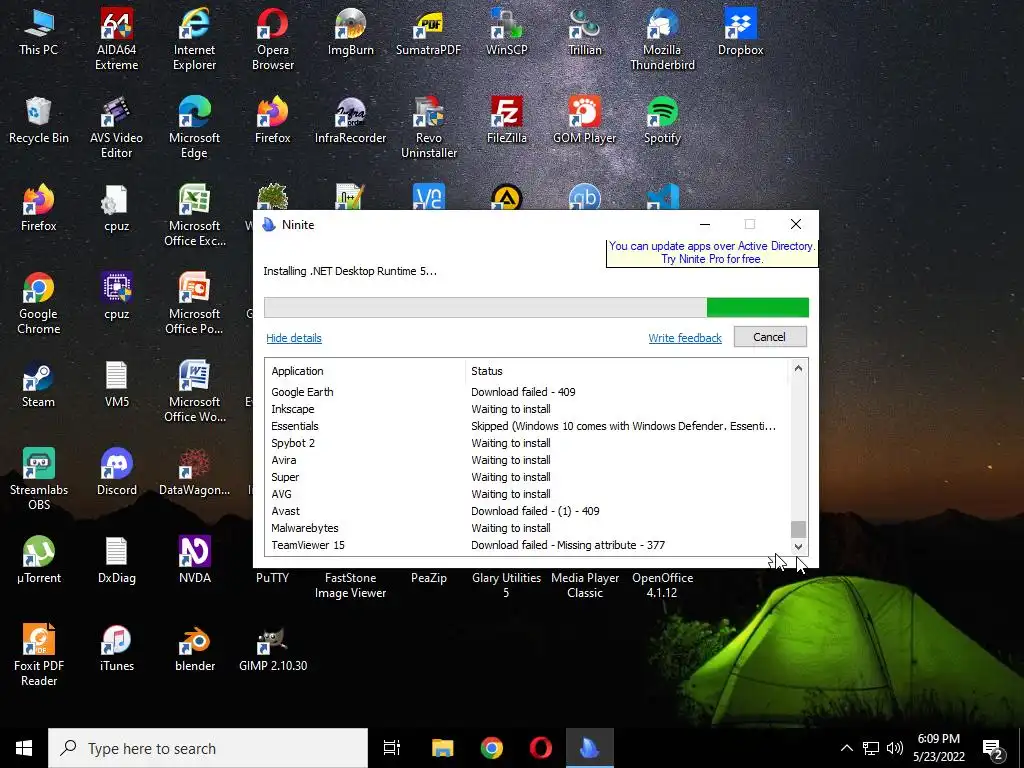This screenshot has height=768, width=1024.
Task: Click the Microsoft Office Word shortcut
Action: [195, 392]
